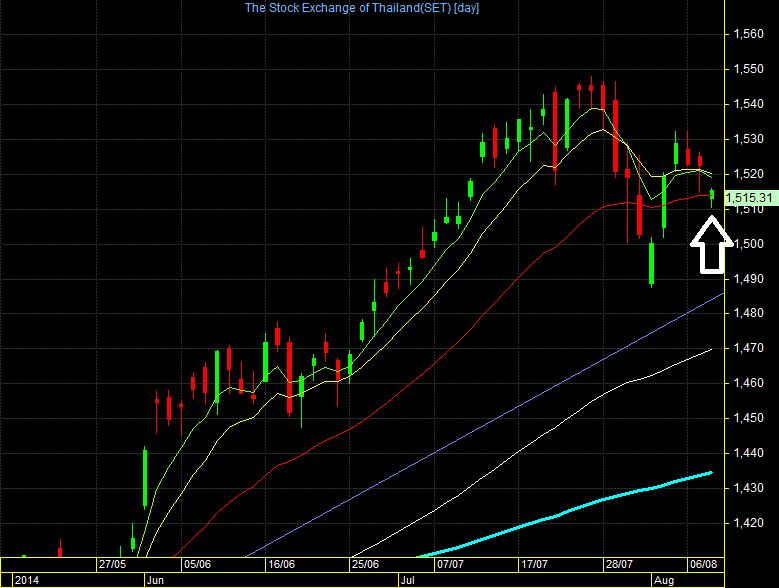Click the 1,420 price axis label
Image resolution: width=779 pixels, height=588 pixels.
[749, 523]
